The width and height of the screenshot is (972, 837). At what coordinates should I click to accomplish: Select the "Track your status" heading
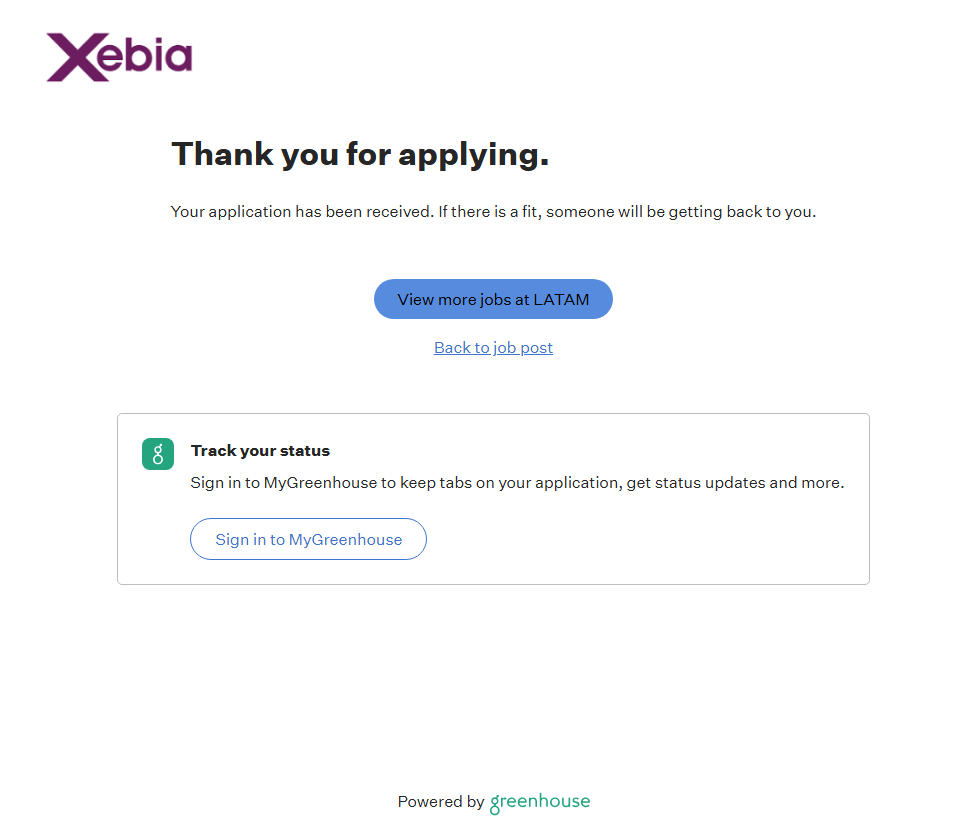[x=260, y=451]
